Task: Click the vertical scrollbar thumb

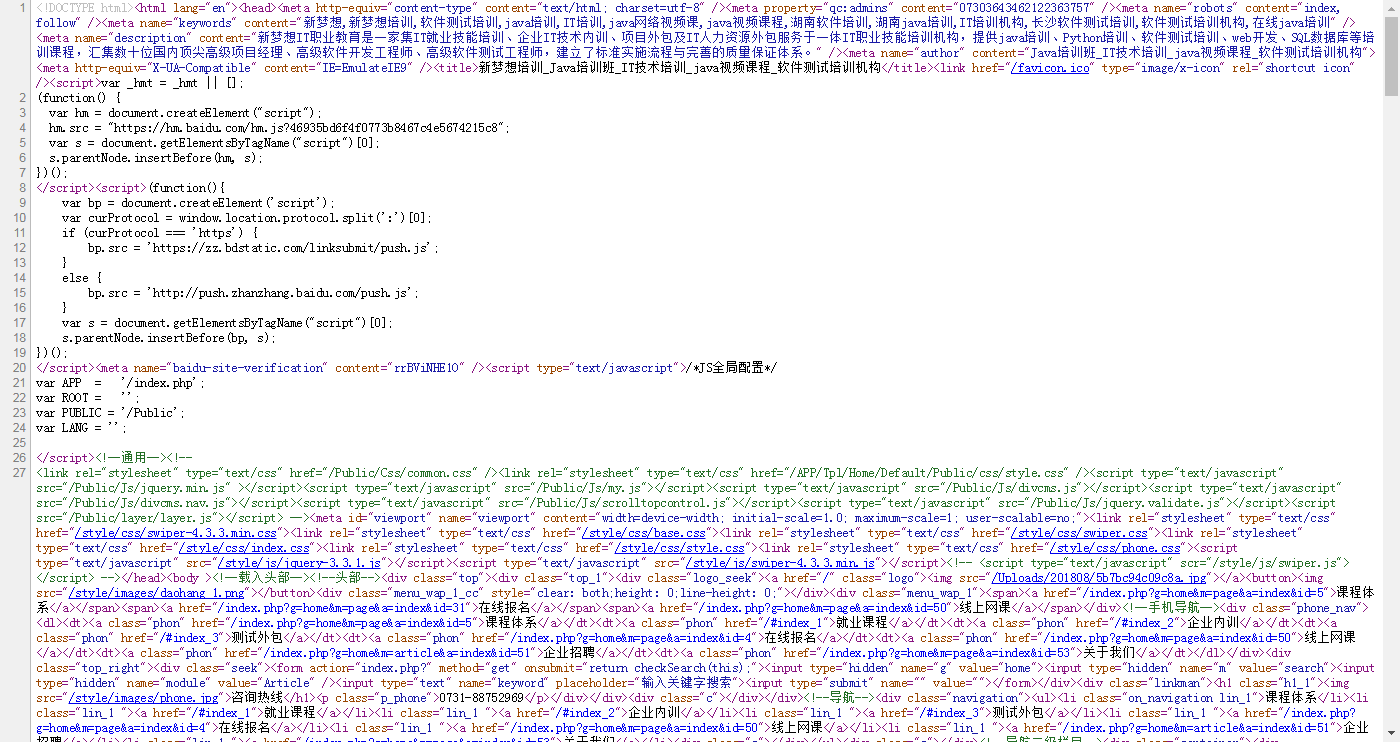Action: [x=1391, y=56]
